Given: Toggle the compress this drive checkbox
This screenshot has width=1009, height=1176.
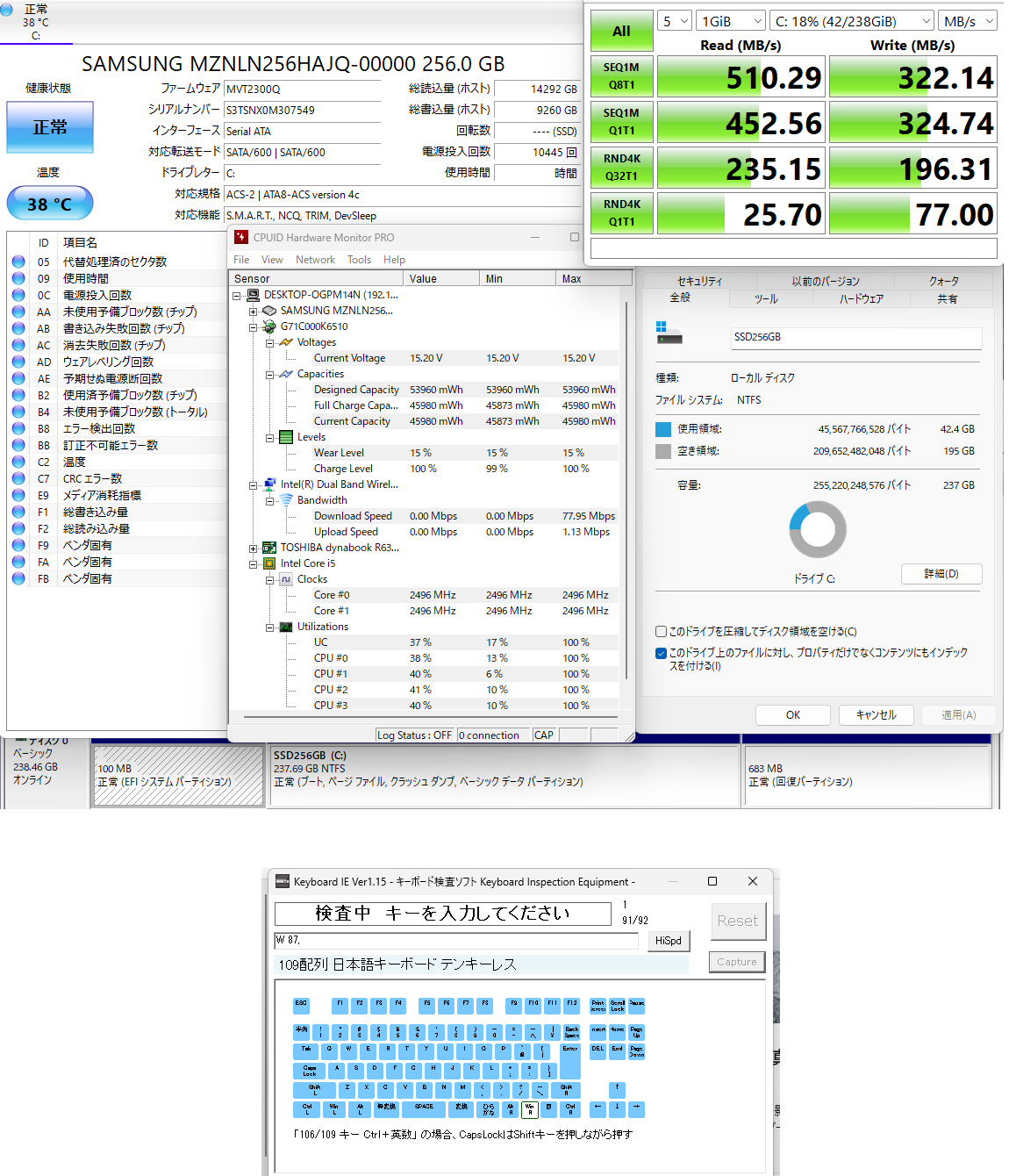Looking at the screenshot, I should pyautogui.click(x=661, y=631).
